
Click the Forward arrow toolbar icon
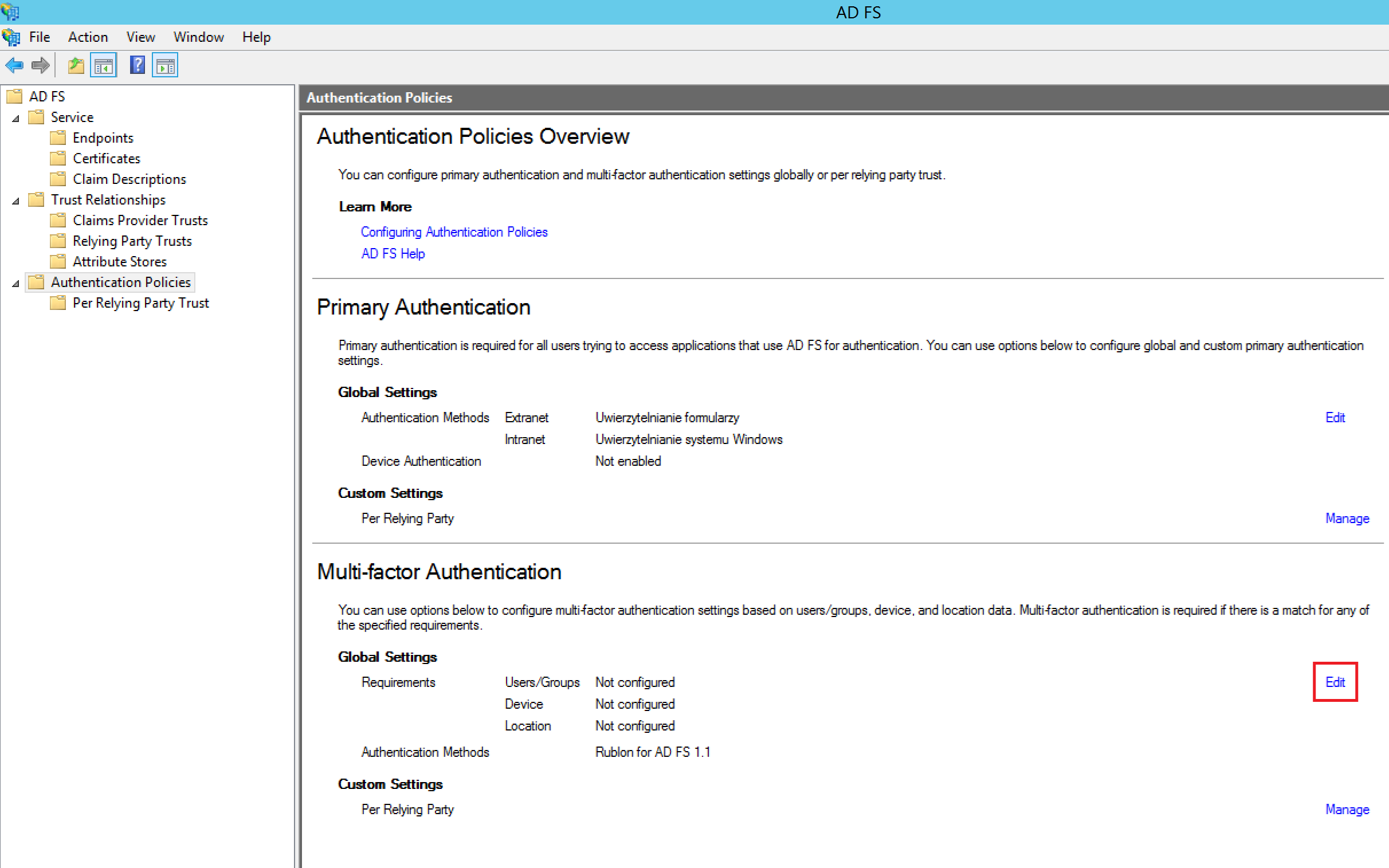[x=40, y=65]
